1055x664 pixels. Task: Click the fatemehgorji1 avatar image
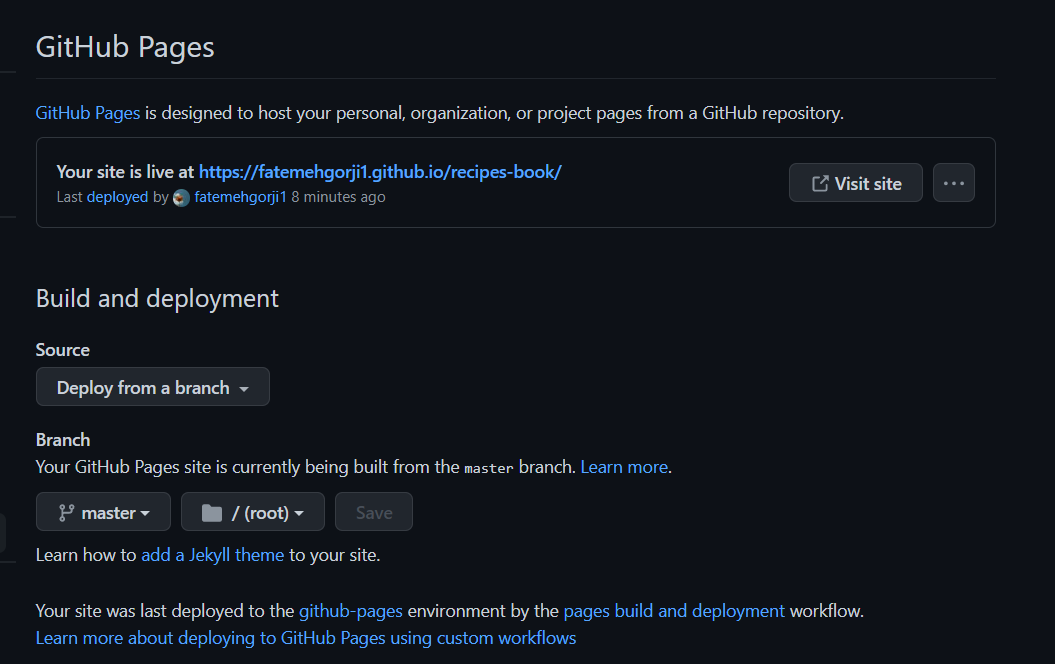[181, 197]
